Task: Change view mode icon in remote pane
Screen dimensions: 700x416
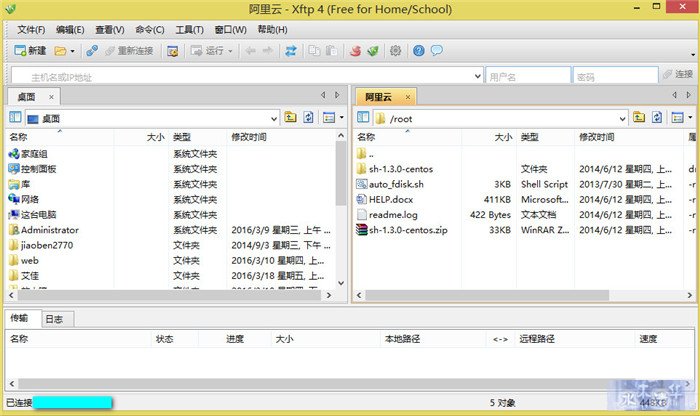Action: coord(677,118)
